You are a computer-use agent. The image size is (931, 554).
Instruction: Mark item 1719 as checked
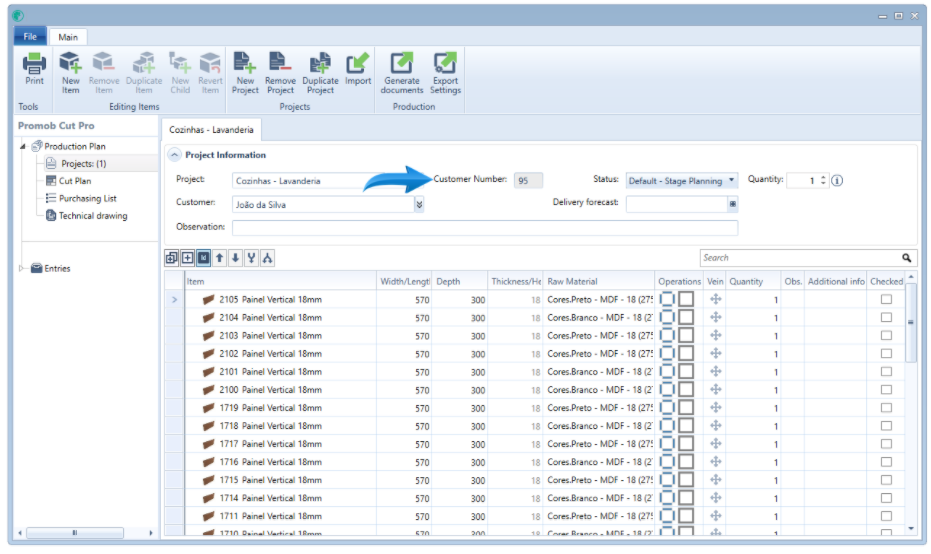coord(886,408)
